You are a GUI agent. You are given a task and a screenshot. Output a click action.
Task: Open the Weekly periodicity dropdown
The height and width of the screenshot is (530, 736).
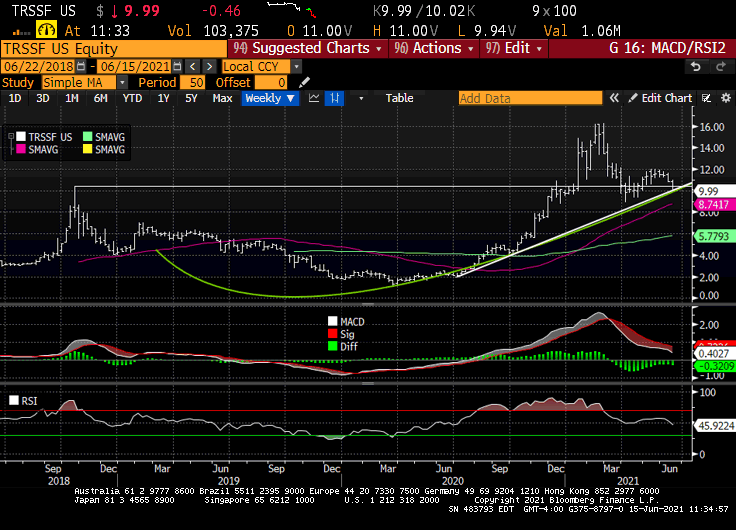pyautogui.click(x=270, y=98)
